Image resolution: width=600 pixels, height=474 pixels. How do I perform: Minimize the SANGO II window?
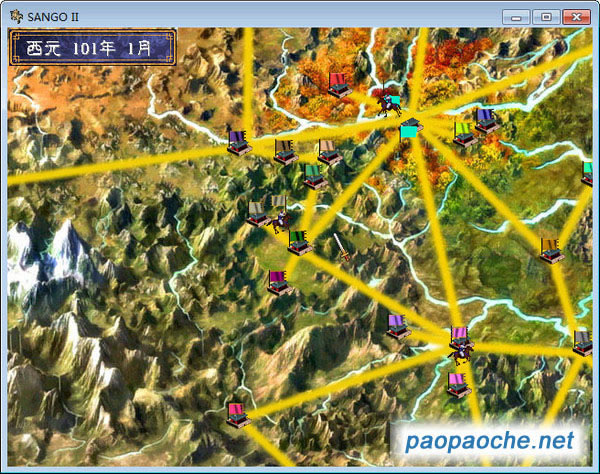[x=517, y=16]
